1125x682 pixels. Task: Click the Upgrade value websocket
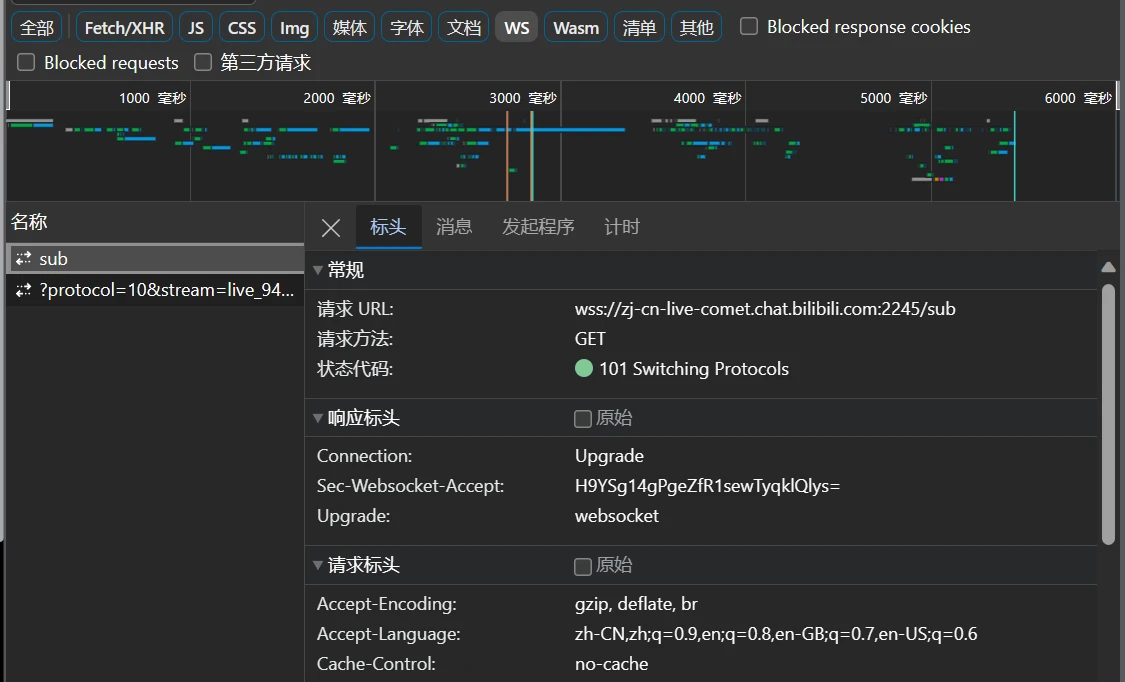click(617, 516)
